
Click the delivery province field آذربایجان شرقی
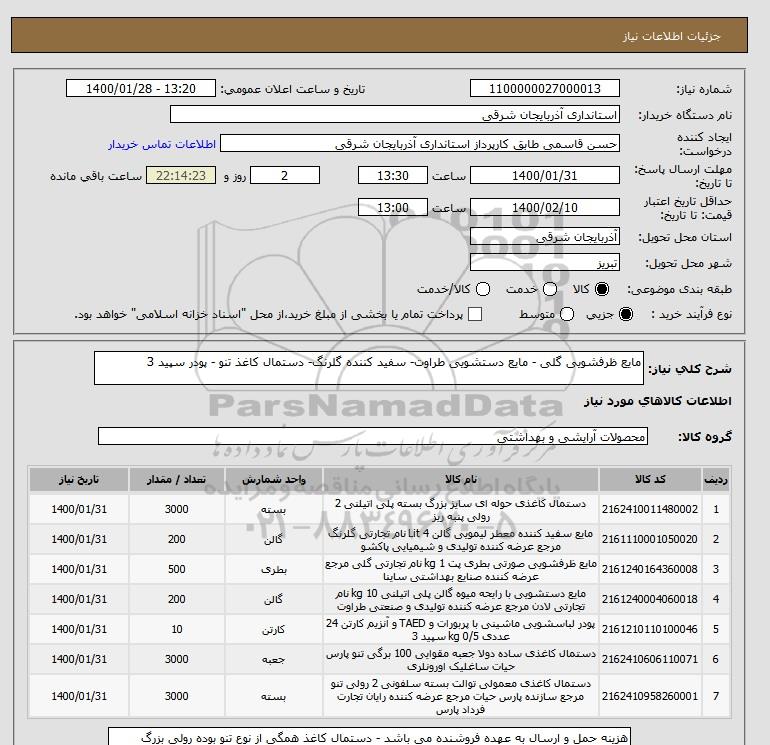click(545, 237)
